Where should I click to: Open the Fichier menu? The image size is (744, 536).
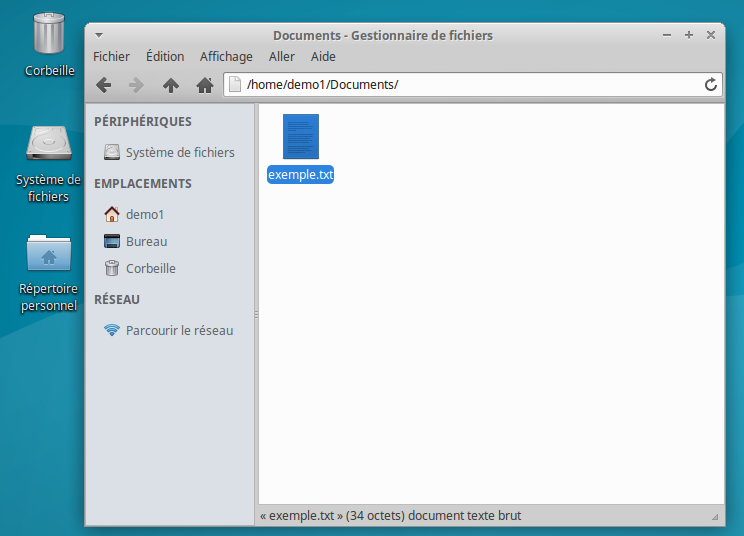pyautogui.click(x=111, y=57)
